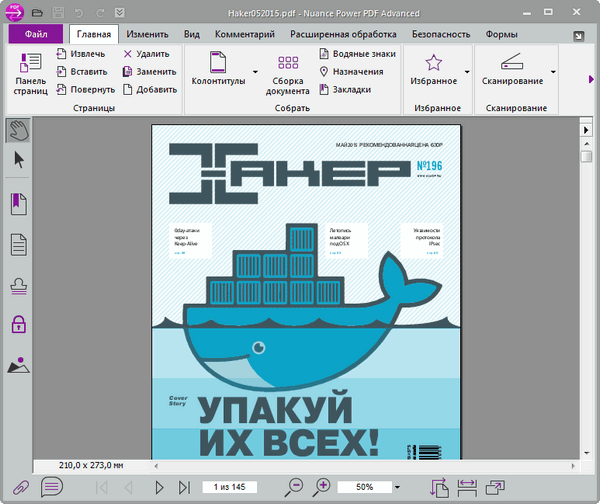Click Извлечь to extract pages

(x=81, y=54)
